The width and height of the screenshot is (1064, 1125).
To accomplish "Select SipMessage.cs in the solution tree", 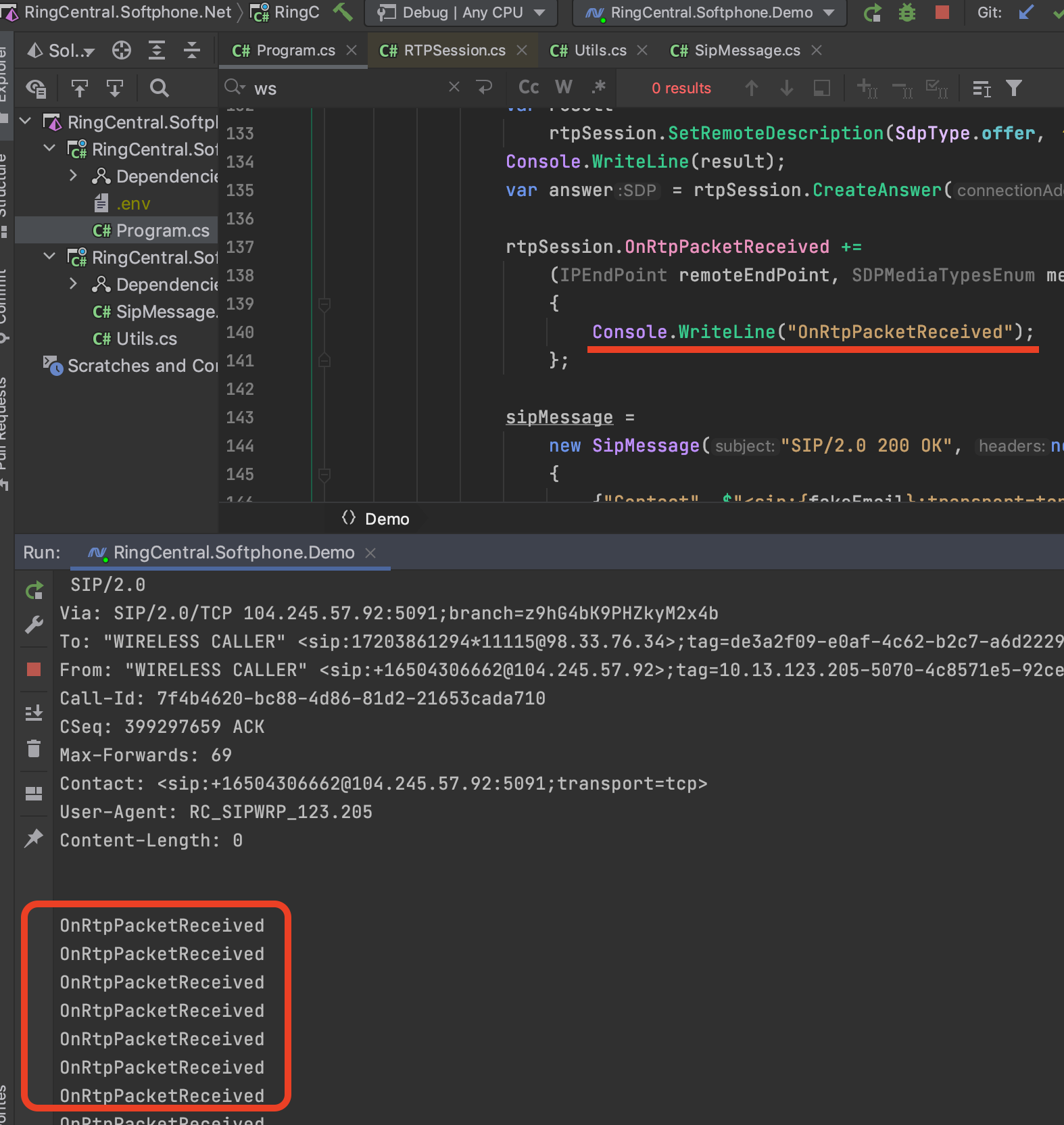I will [x=155, y=312].
